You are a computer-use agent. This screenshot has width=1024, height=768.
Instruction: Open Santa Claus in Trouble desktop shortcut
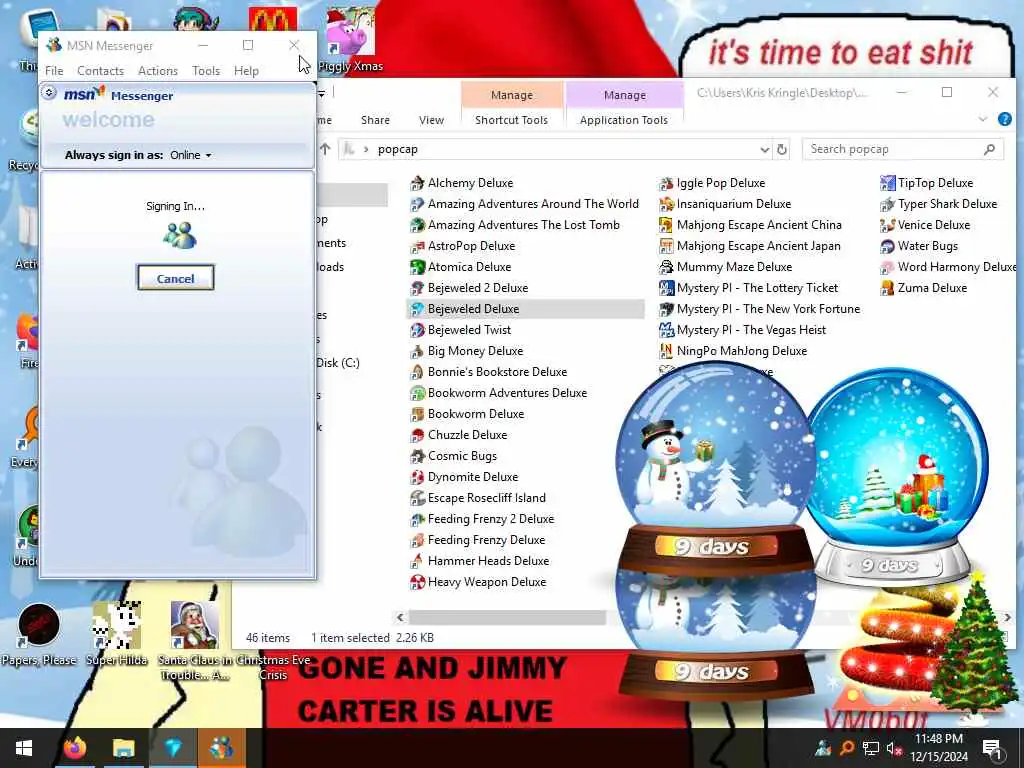(x=194, y=640)
